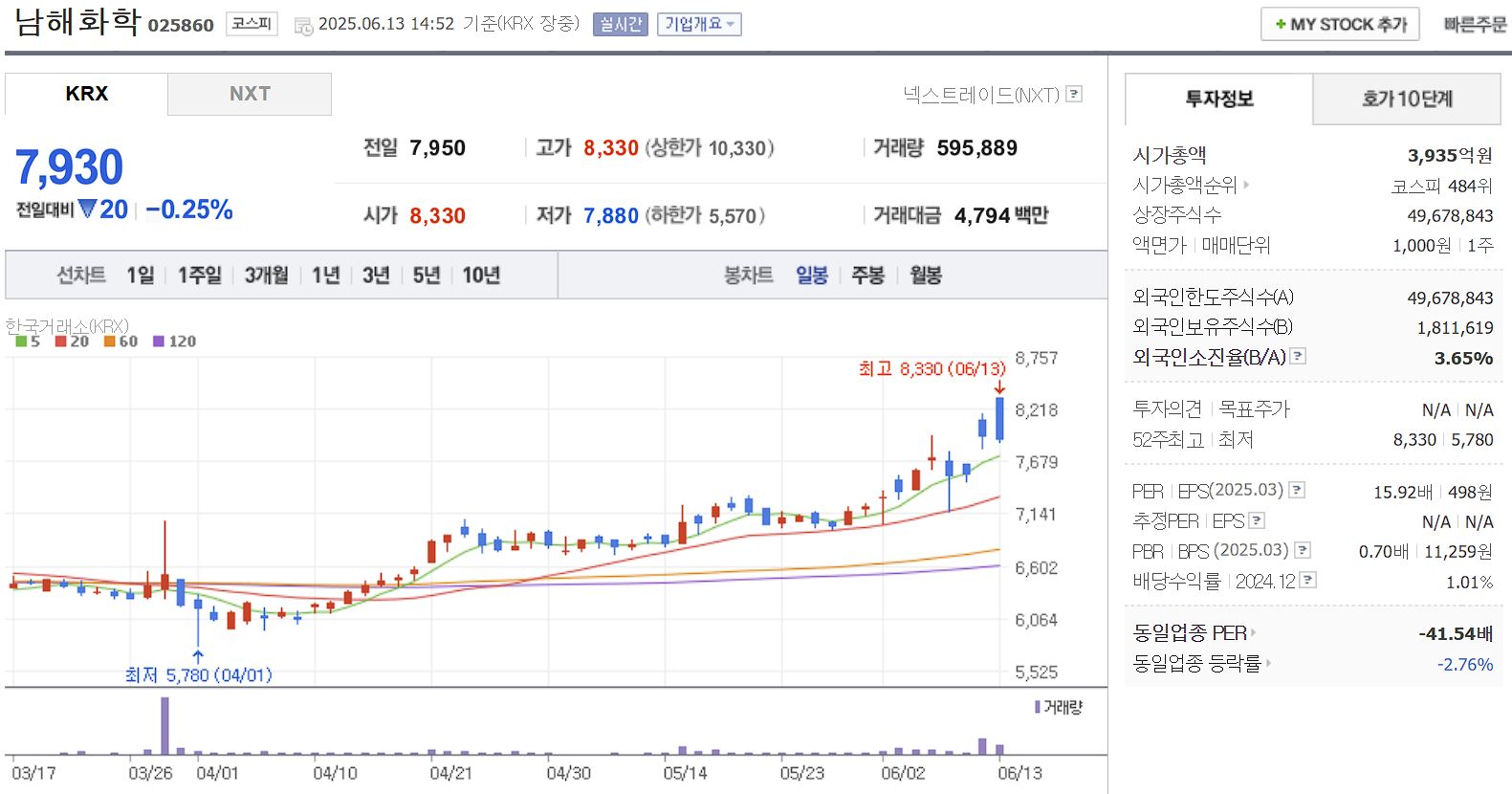The image size is (1512, 794).
Task: Click the 한국거래소(KRX) chart label
Action: tap(67, 326)
